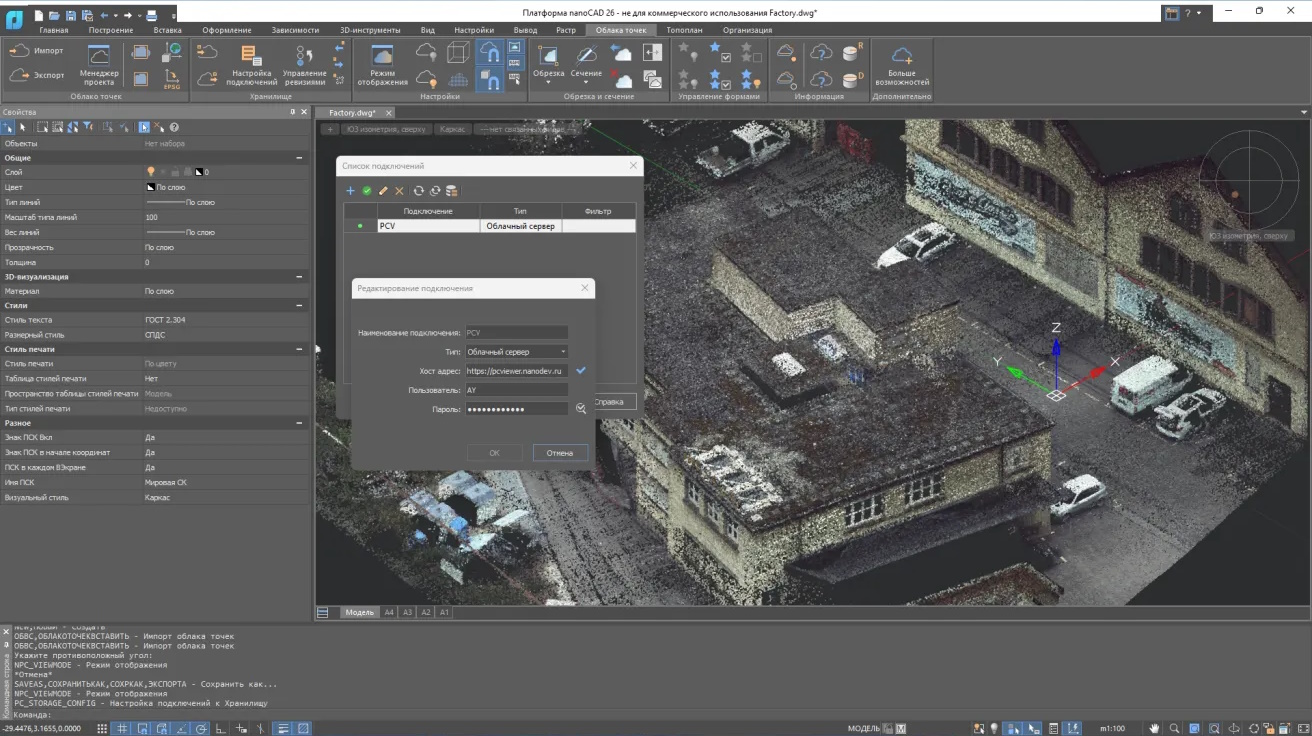Select the PCV connection row
The width and height of the screenshot is (1312, 736).
[490, 226]
